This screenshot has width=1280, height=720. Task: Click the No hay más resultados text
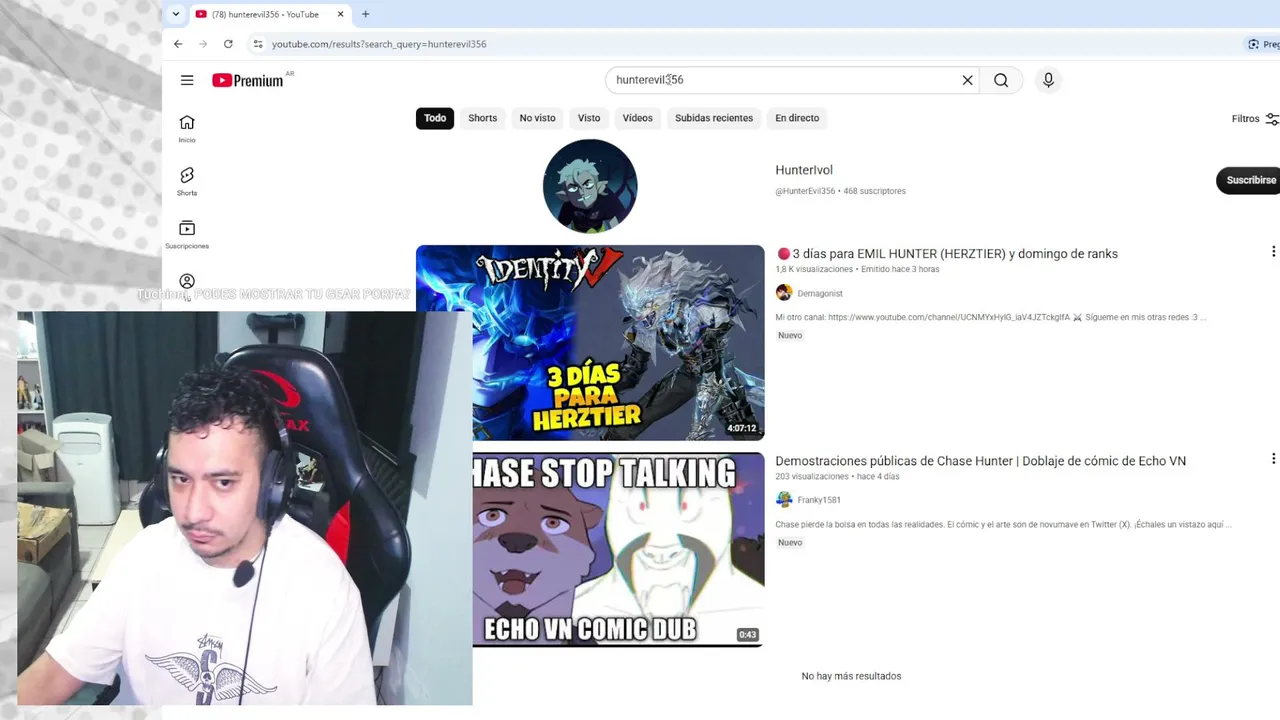pos(851,676)
